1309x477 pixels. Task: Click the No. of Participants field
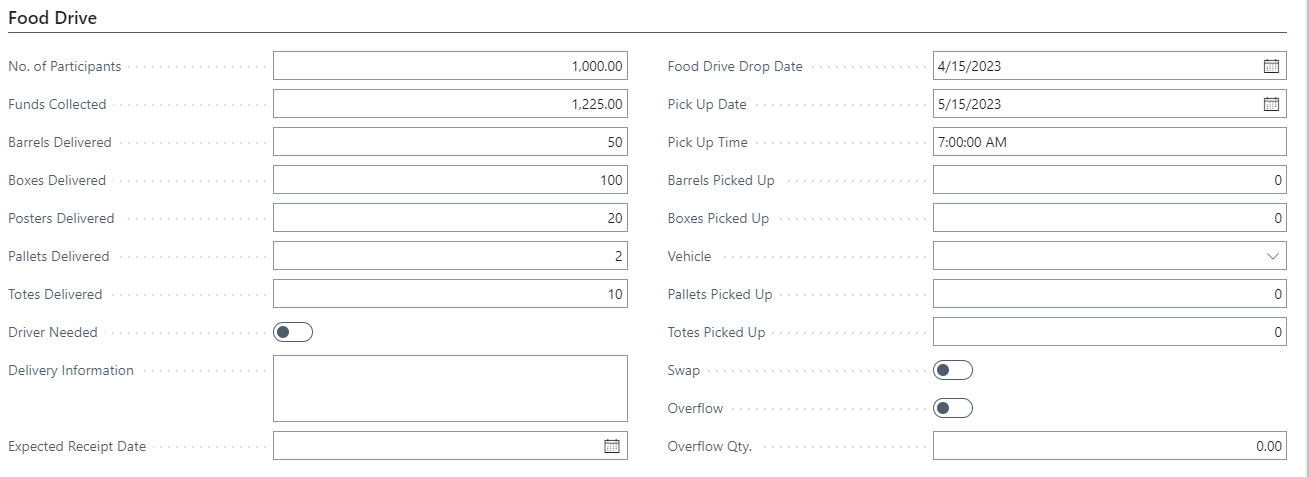coord(450,66)
